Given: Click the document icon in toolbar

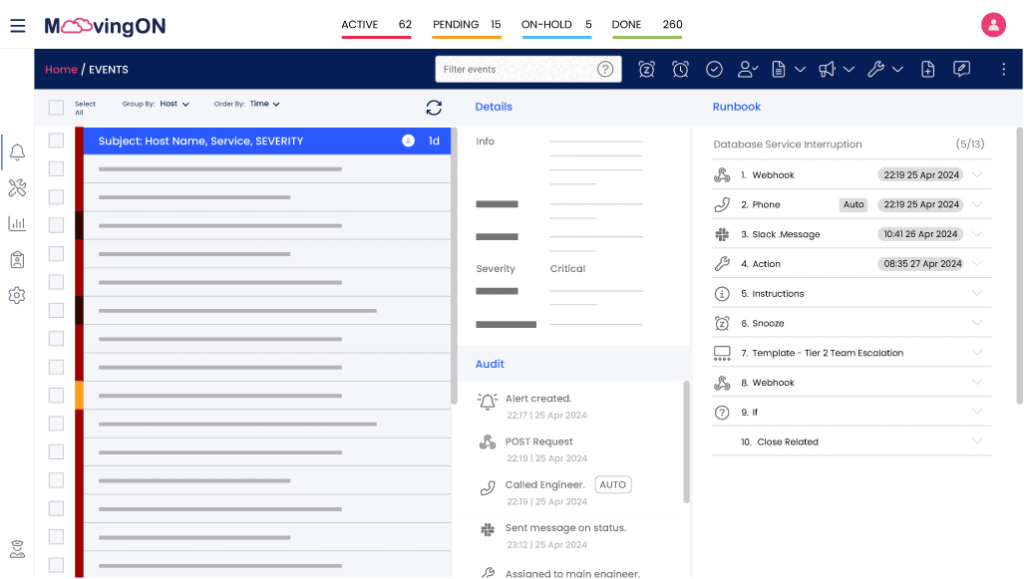Looking at the screenshot, I should click(778, 69).
